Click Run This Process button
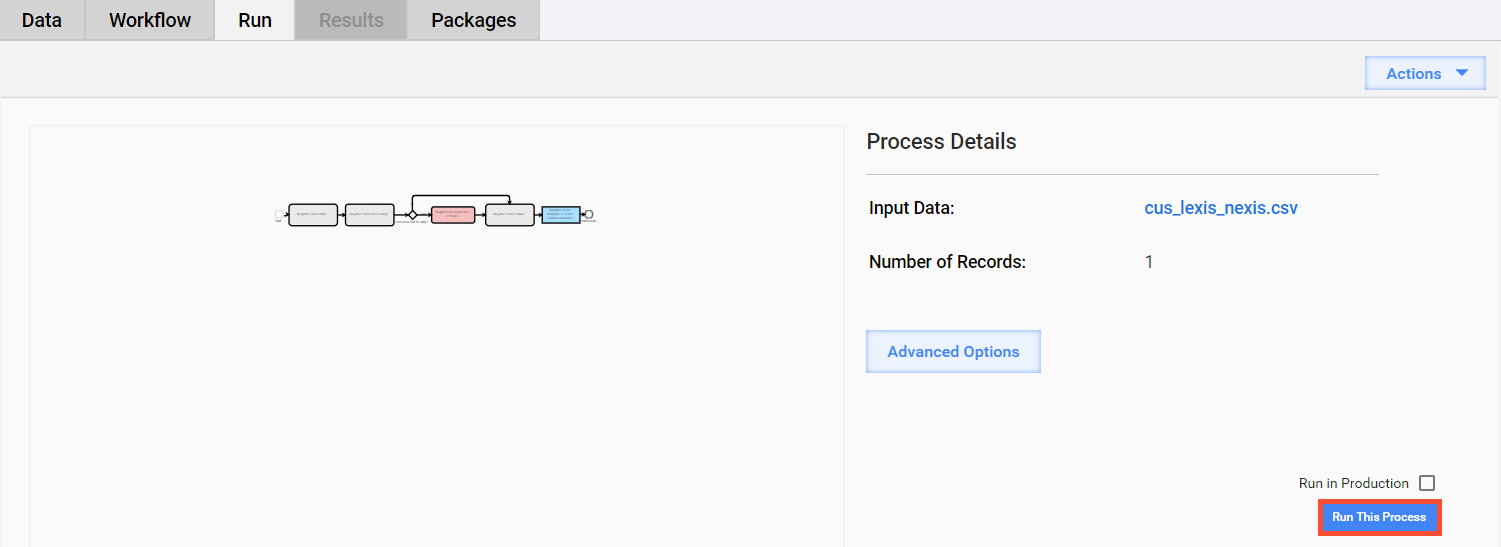Viewport: 1501px width, 547px height. point(1379,517)
